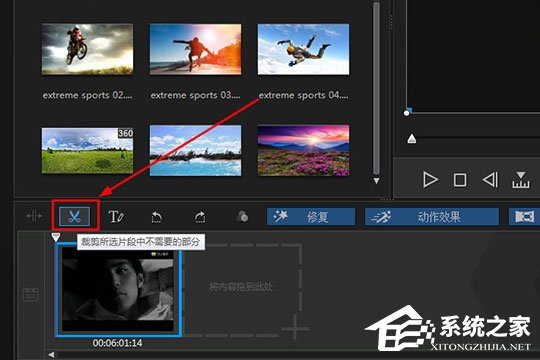The height and width of the screenshot is (360, 540).
Task: Select extreme sports 02 thumbnail
Action: [87, 49]
